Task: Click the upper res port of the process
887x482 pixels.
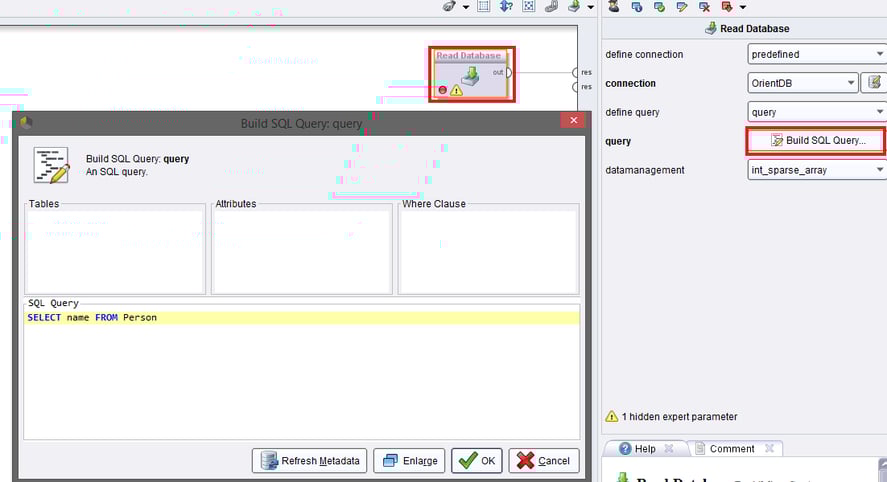Action: pyautogui.click(x=575, y=72)
